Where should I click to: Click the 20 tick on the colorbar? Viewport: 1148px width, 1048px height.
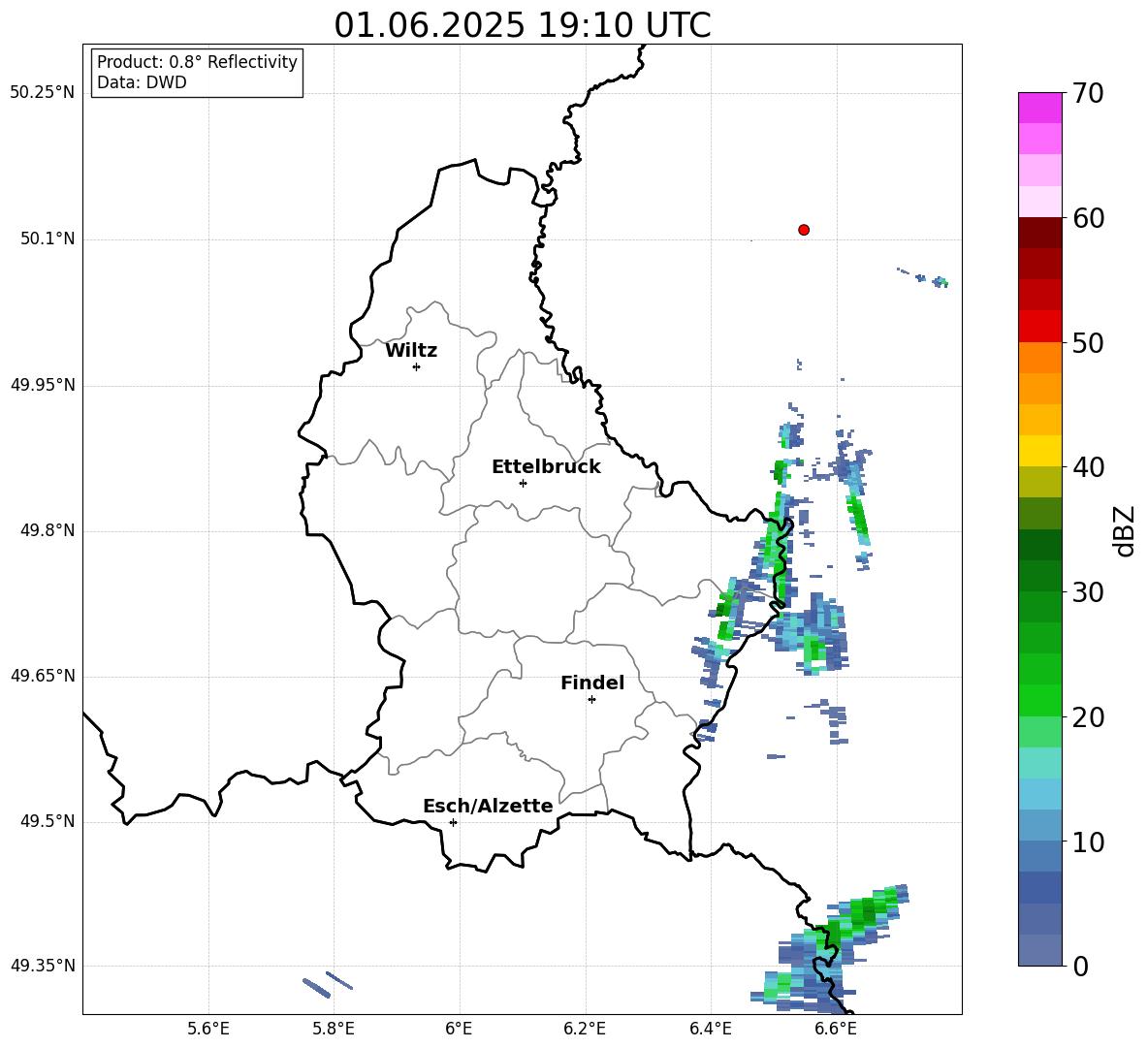[1087, 717]
